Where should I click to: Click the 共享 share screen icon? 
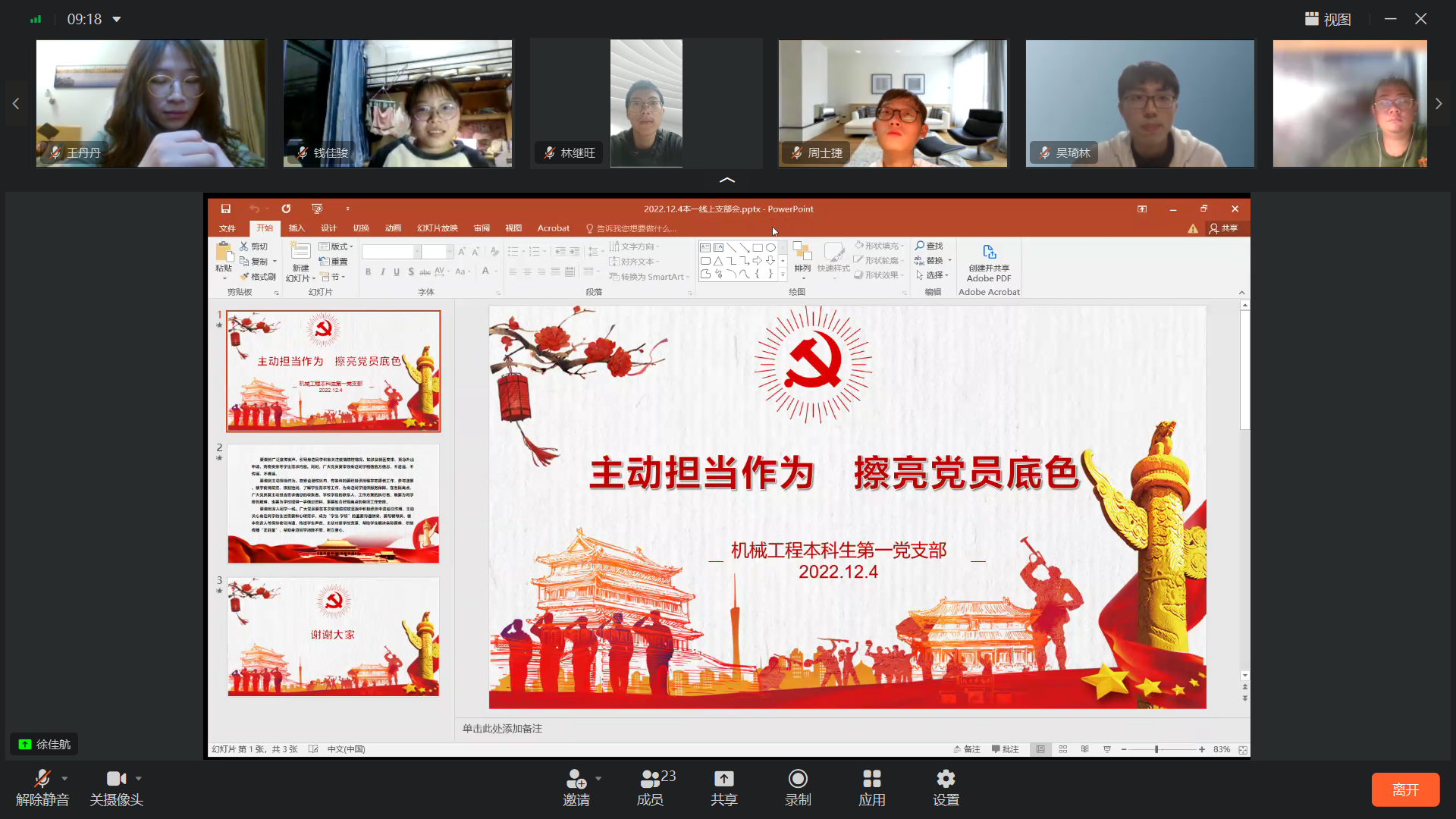click(x=723, y=780)
